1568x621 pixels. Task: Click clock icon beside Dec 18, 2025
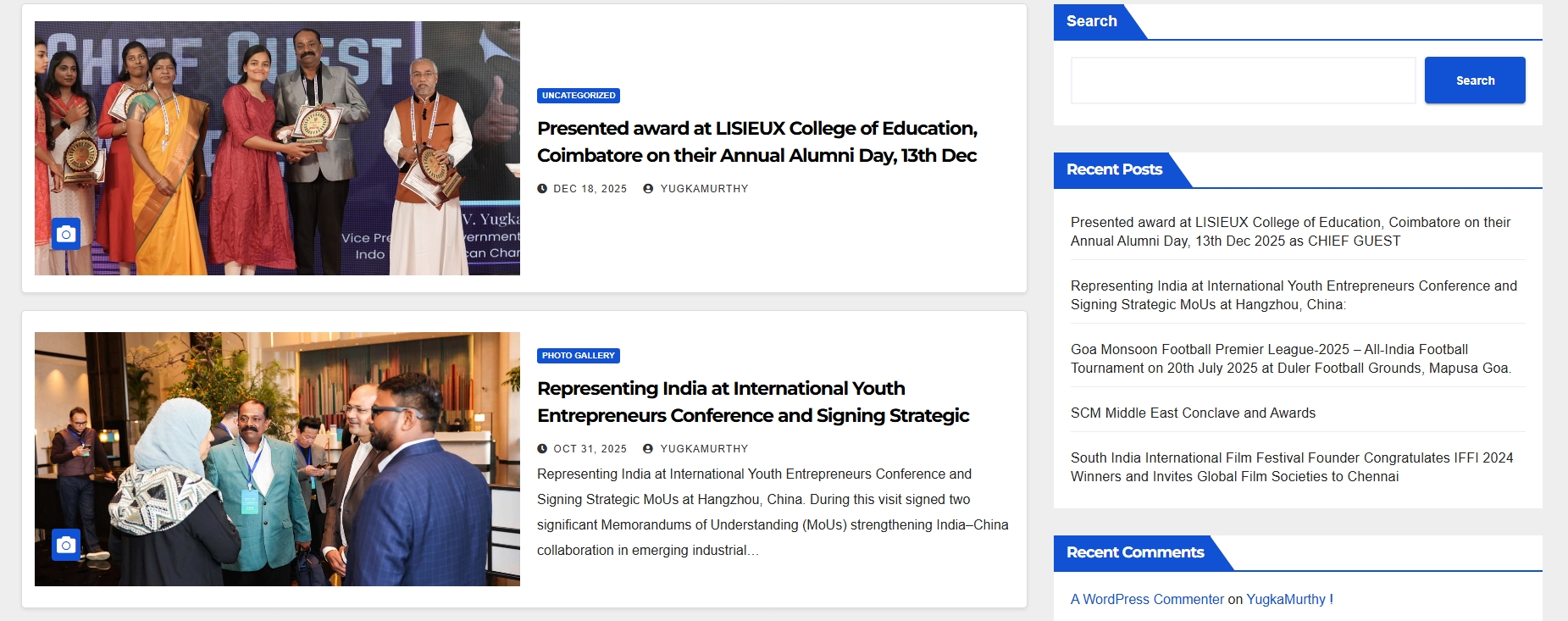[x=542, y=189]
